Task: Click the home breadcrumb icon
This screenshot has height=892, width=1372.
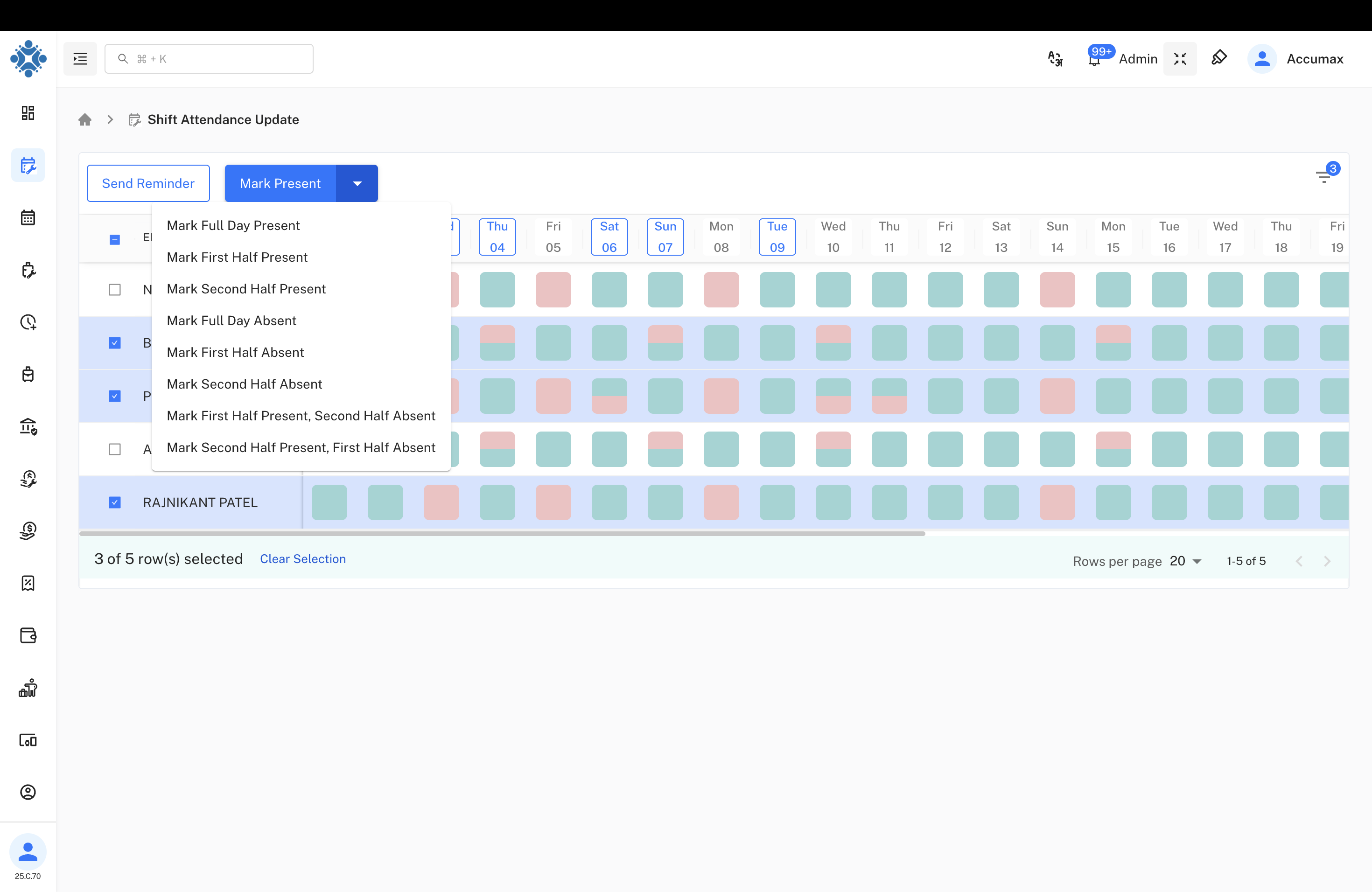Action: click(85, 119)
